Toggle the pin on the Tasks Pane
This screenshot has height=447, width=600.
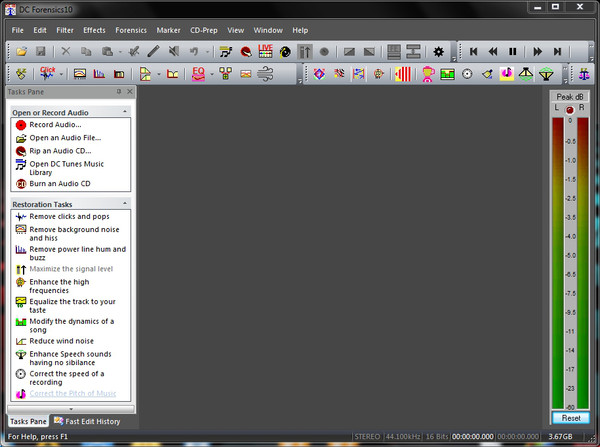118,91
